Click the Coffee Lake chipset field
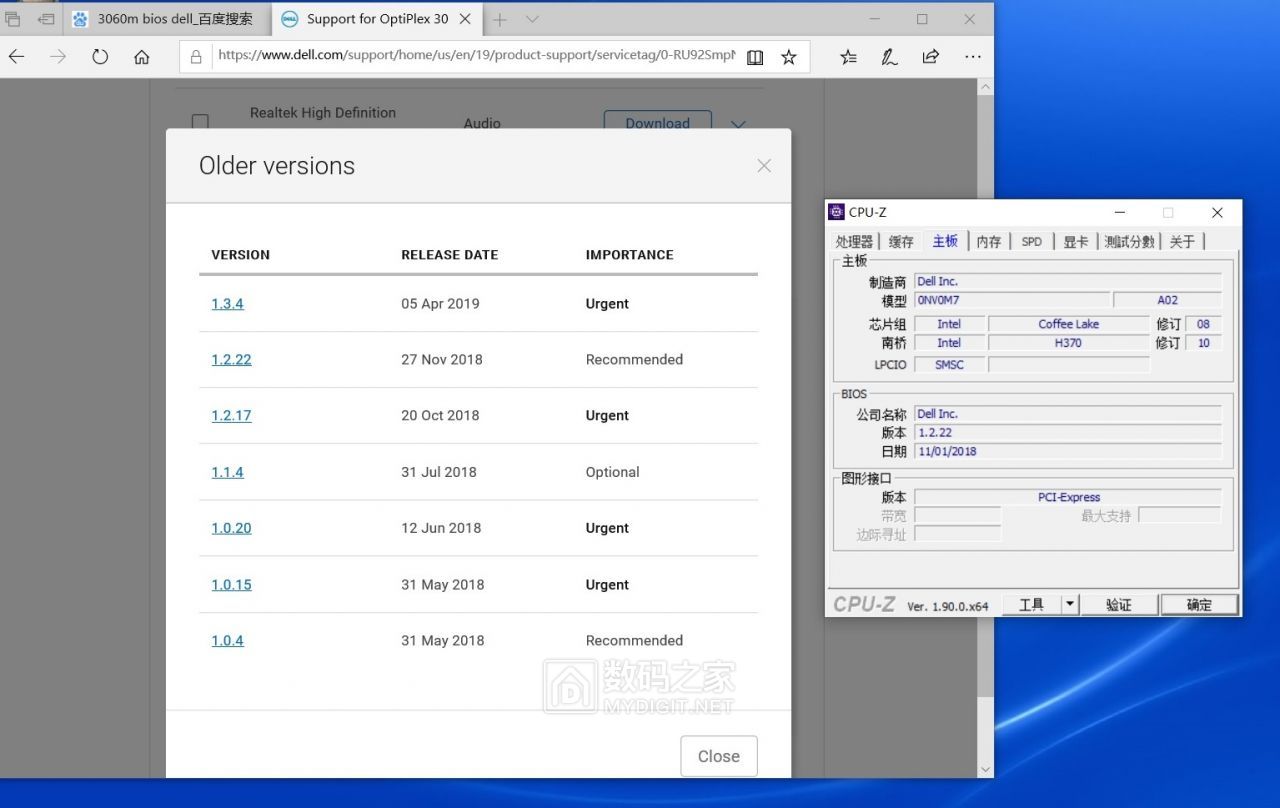The image size is (1280, 808). point(1068,324)
